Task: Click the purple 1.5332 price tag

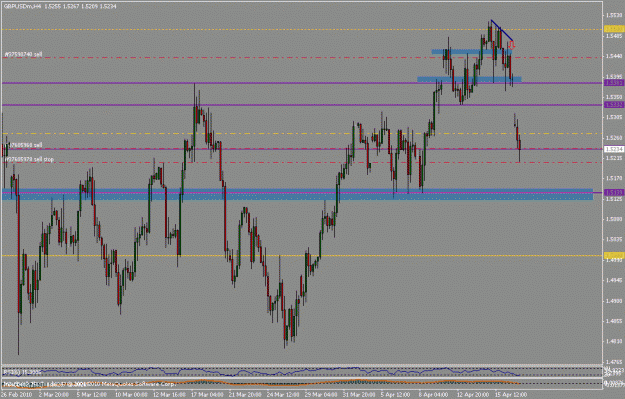Action: pos(614,105)
